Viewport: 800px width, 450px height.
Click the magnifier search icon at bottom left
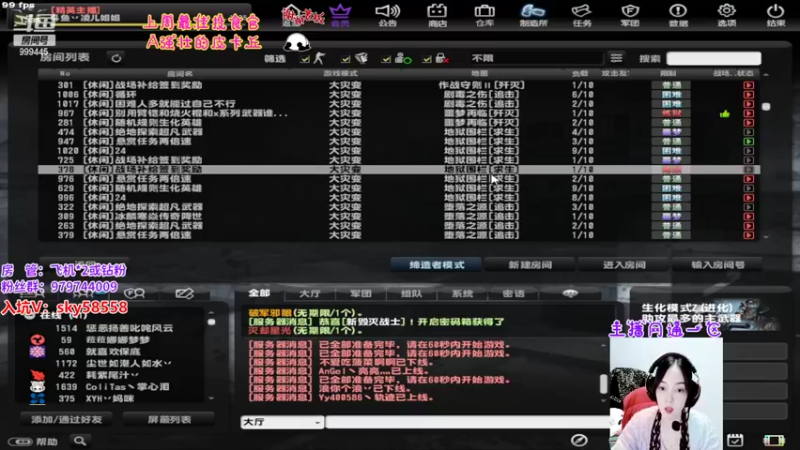[x=80, y=441]
